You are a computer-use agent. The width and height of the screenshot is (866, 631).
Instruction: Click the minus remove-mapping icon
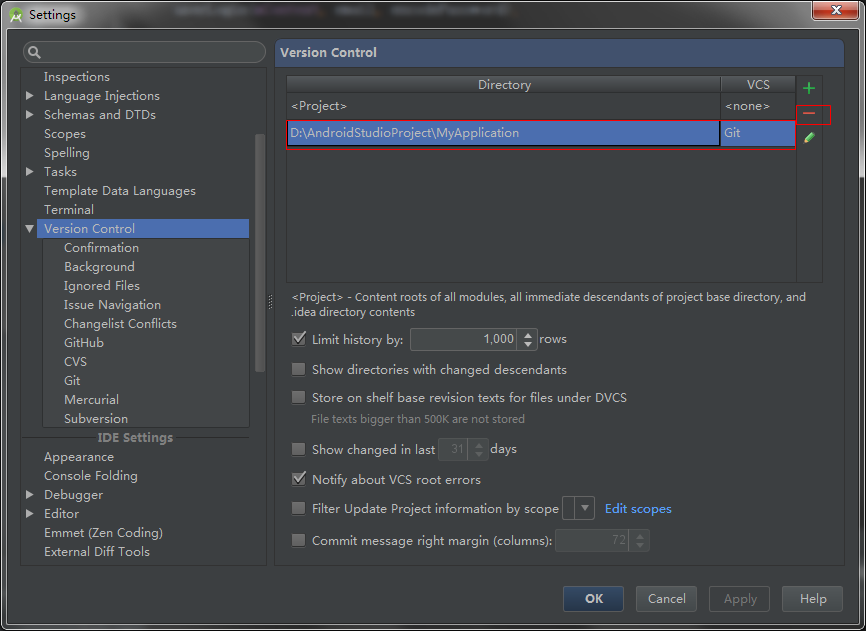809,114
